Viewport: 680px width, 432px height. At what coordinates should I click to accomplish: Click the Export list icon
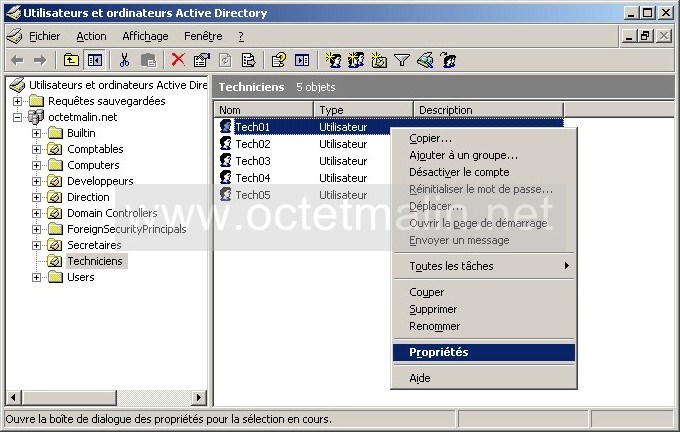[x=248, y=60]
